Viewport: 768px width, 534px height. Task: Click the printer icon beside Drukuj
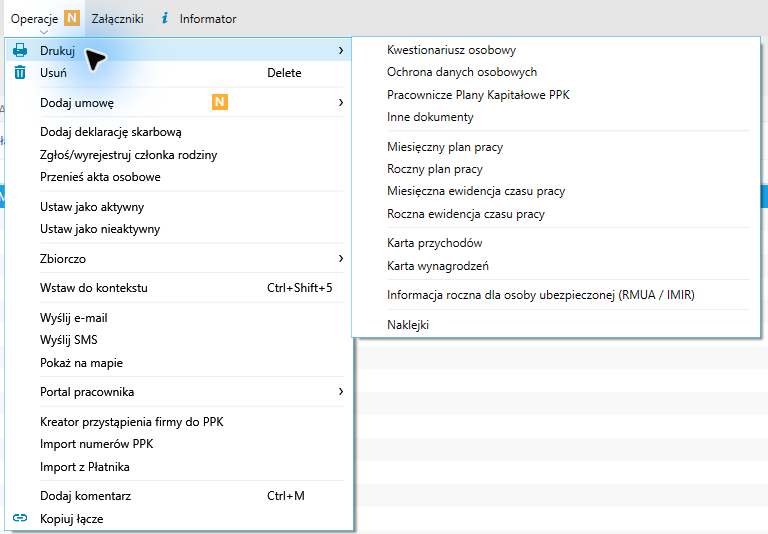[x=20, y=50]
